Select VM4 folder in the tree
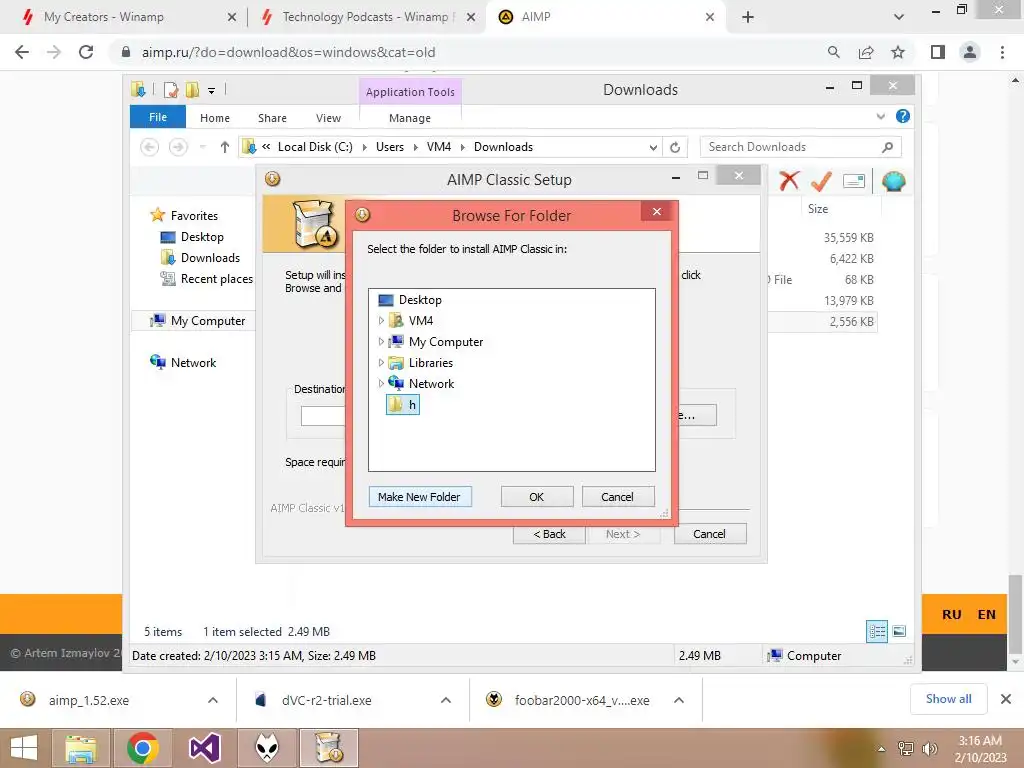The image size is (1024, 768). tap(421, 321)
